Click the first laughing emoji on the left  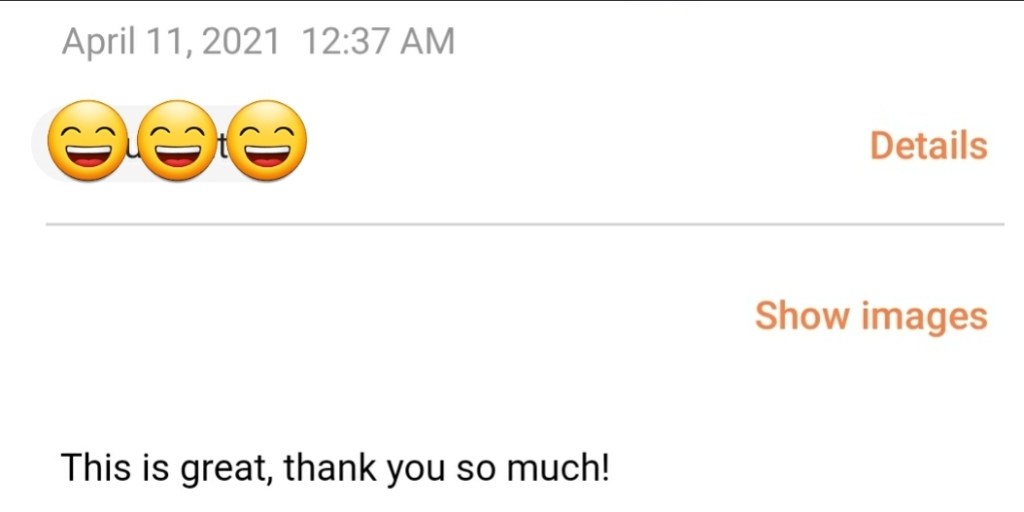(89, 141)
